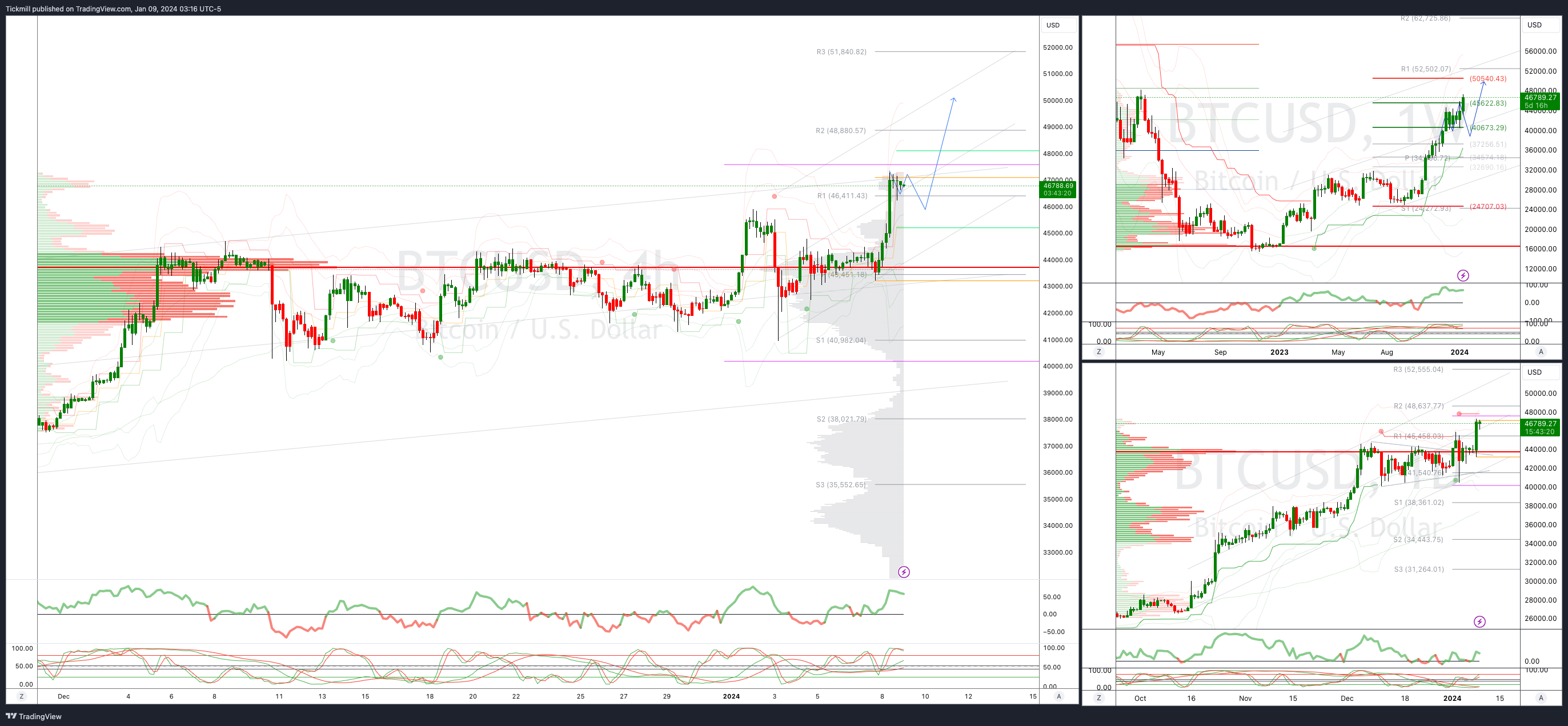This screenshot has height=726, width=1568.
Task: Click the 2024 date label on the 4h time axis
Action: point(731,696)
